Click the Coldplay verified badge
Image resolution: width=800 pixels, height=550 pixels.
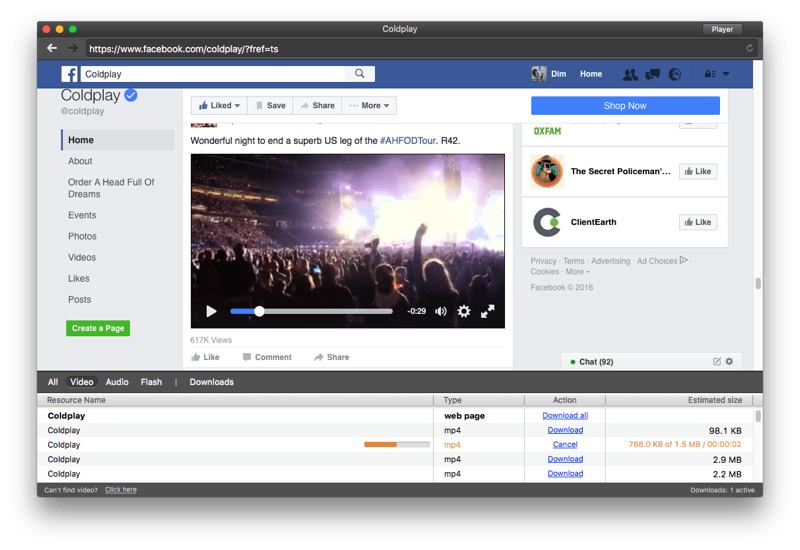tap(131, 95)
